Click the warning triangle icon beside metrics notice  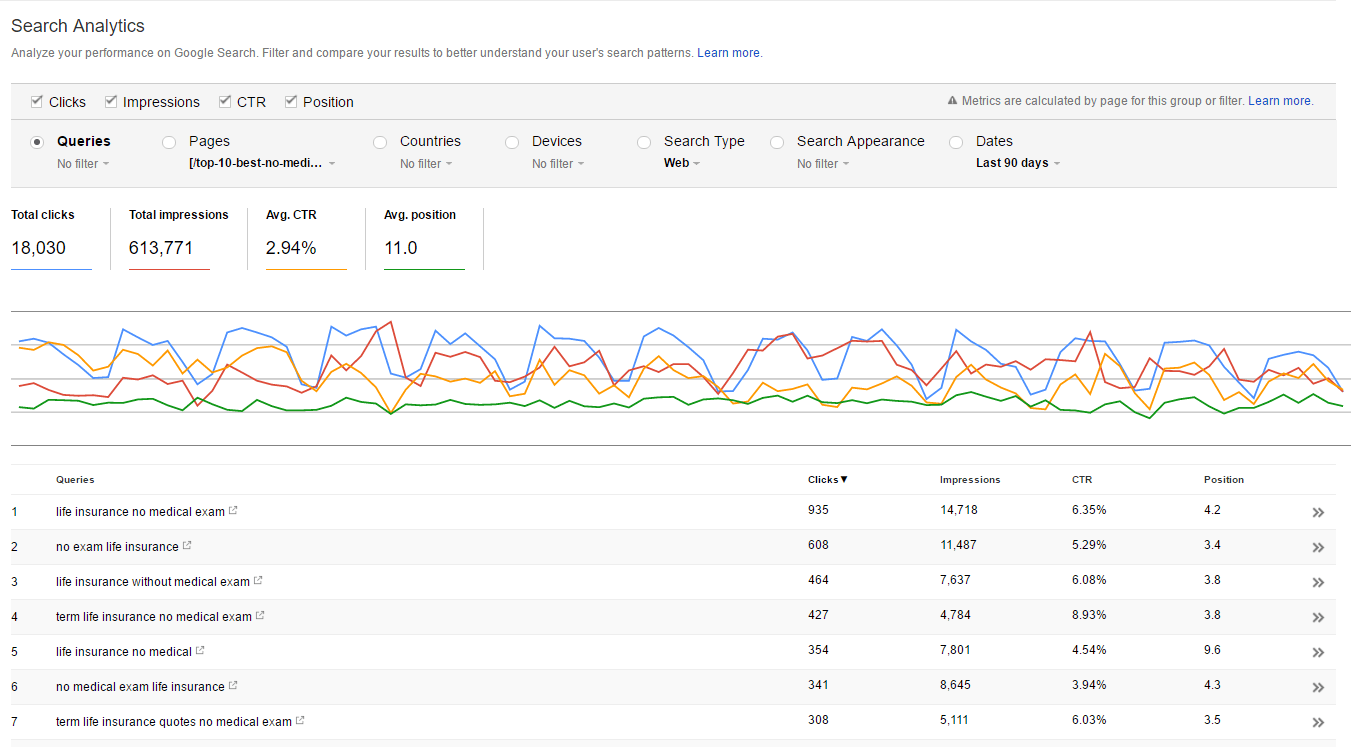(952, 101)
